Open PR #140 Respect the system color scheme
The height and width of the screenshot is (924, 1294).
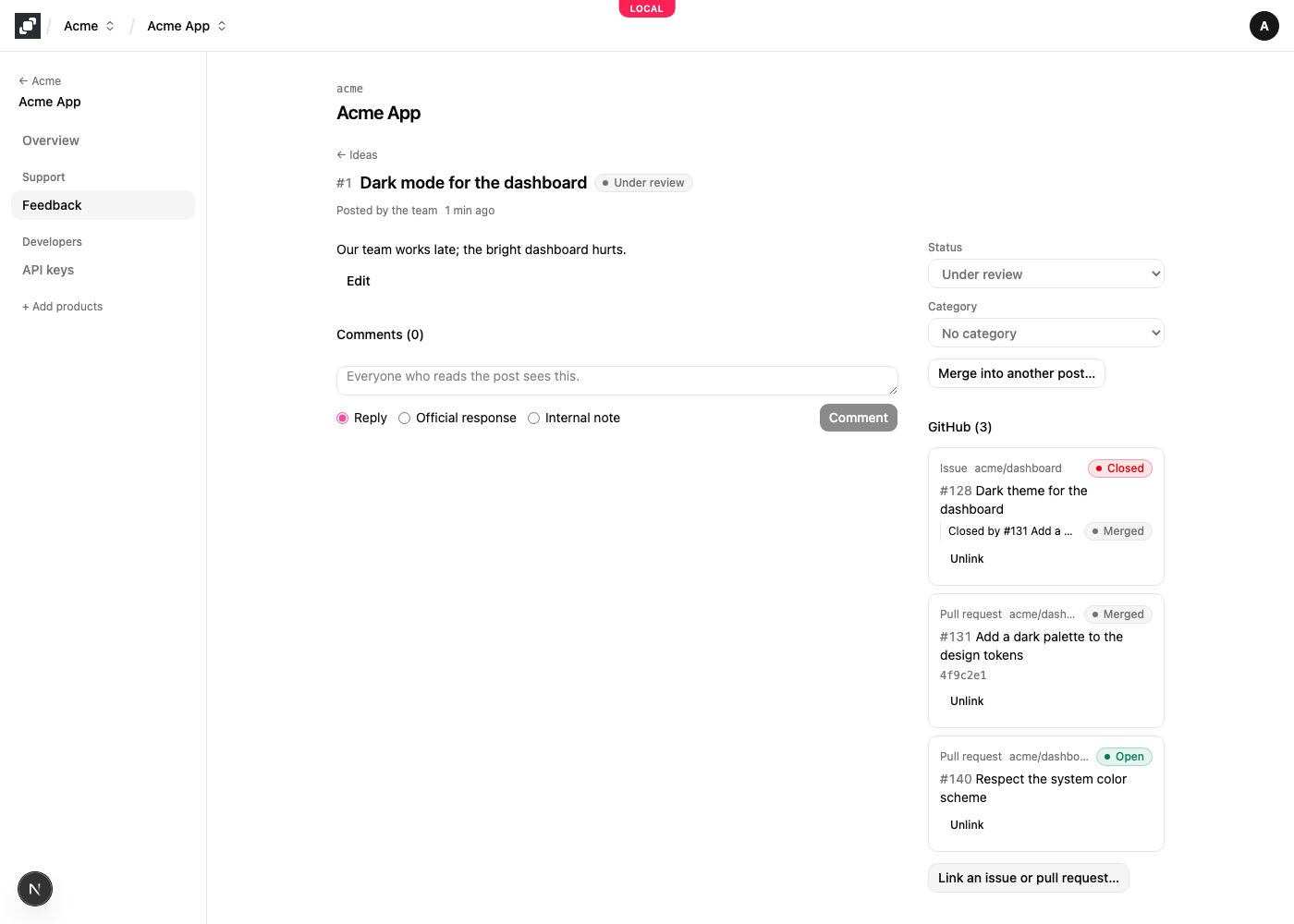1033,788
